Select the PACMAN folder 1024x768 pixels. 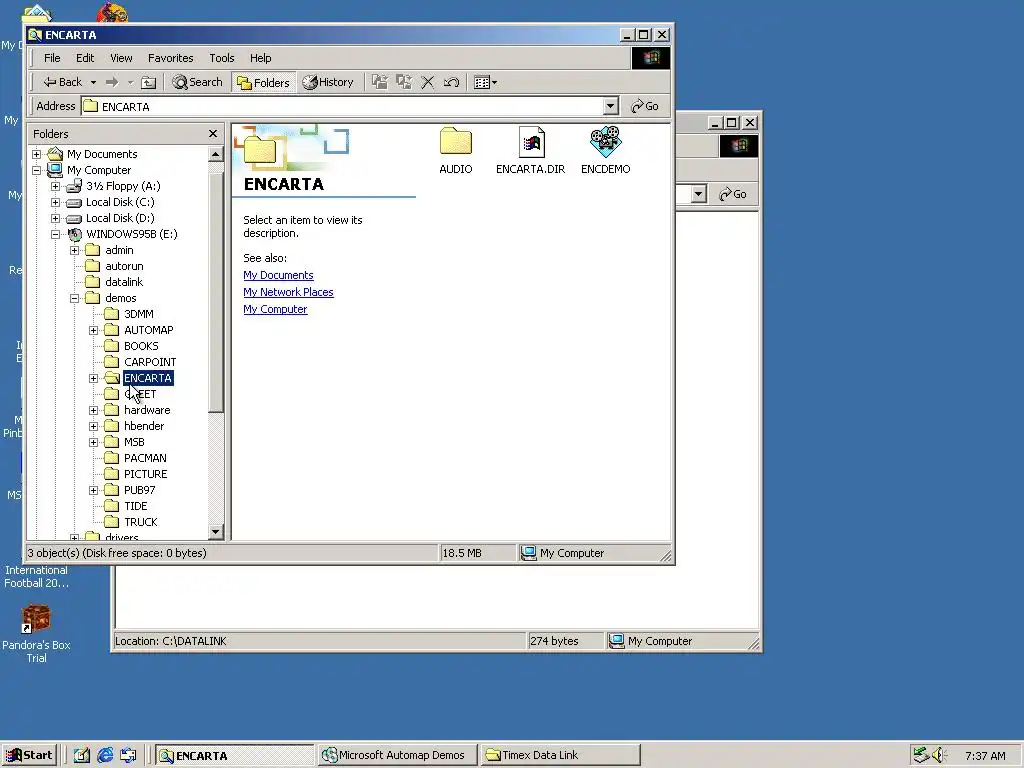(145, 458)
